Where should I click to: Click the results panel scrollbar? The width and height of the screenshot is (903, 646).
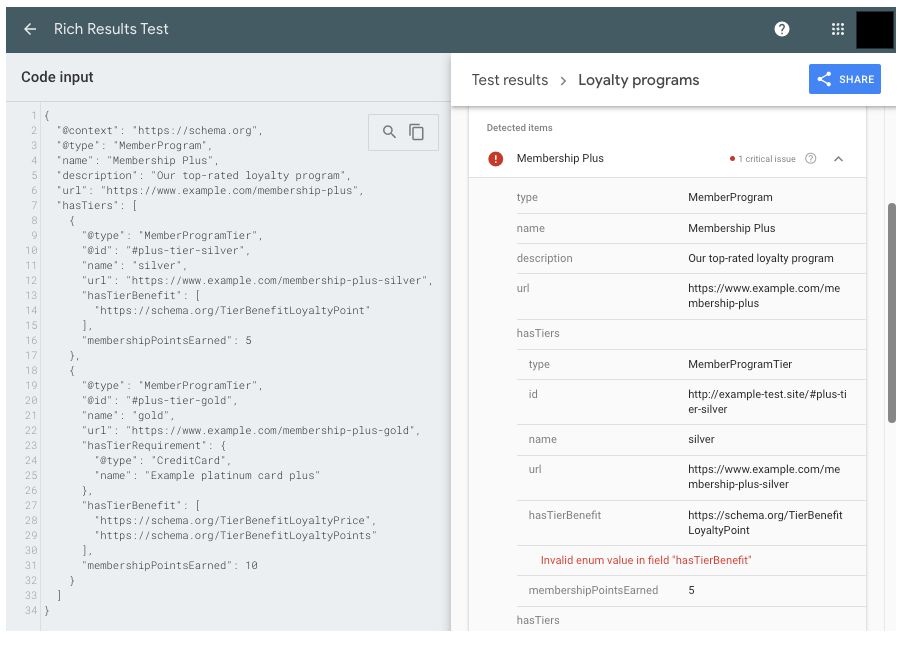tap(891, 313)
